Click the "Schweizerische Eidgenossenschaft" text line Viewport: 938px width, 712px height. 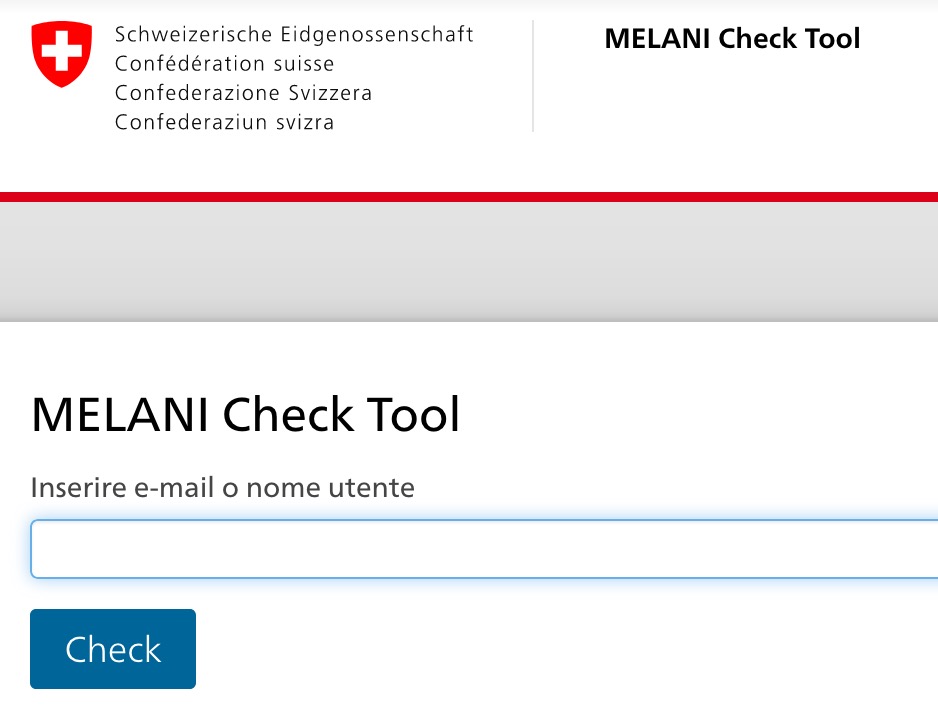(x=294, y=35)
